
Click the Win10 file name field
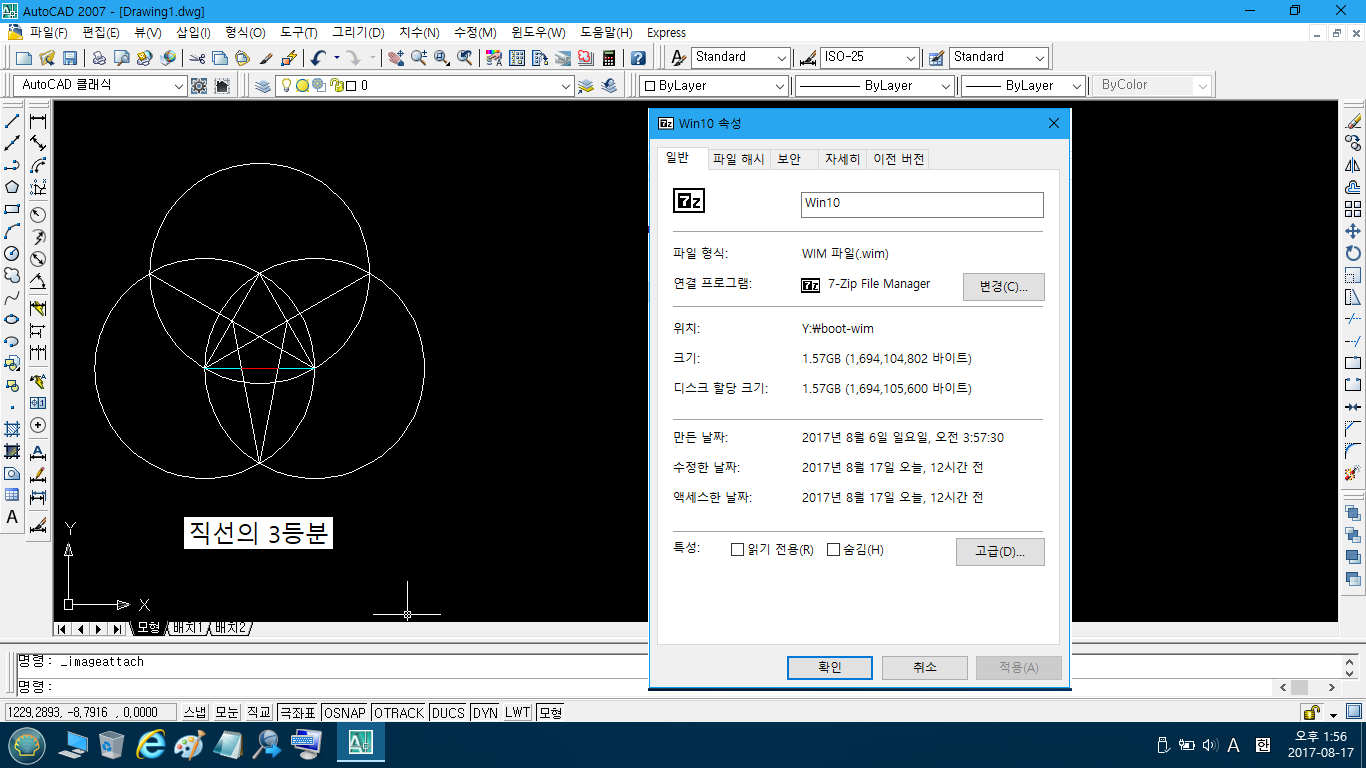click(922, 204)
